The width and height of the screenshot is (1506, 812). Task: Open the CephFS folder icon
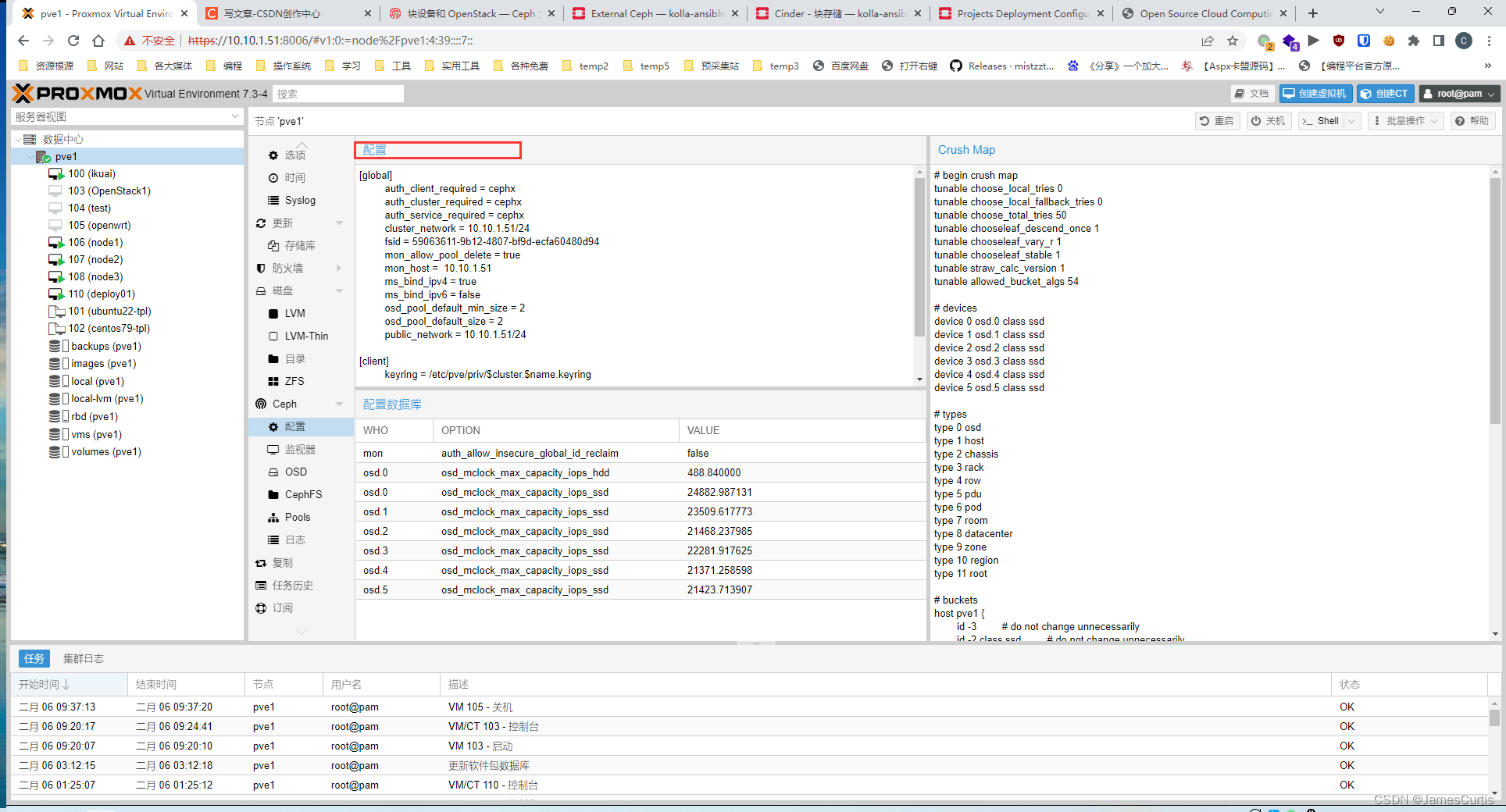(x=273, y=495)
